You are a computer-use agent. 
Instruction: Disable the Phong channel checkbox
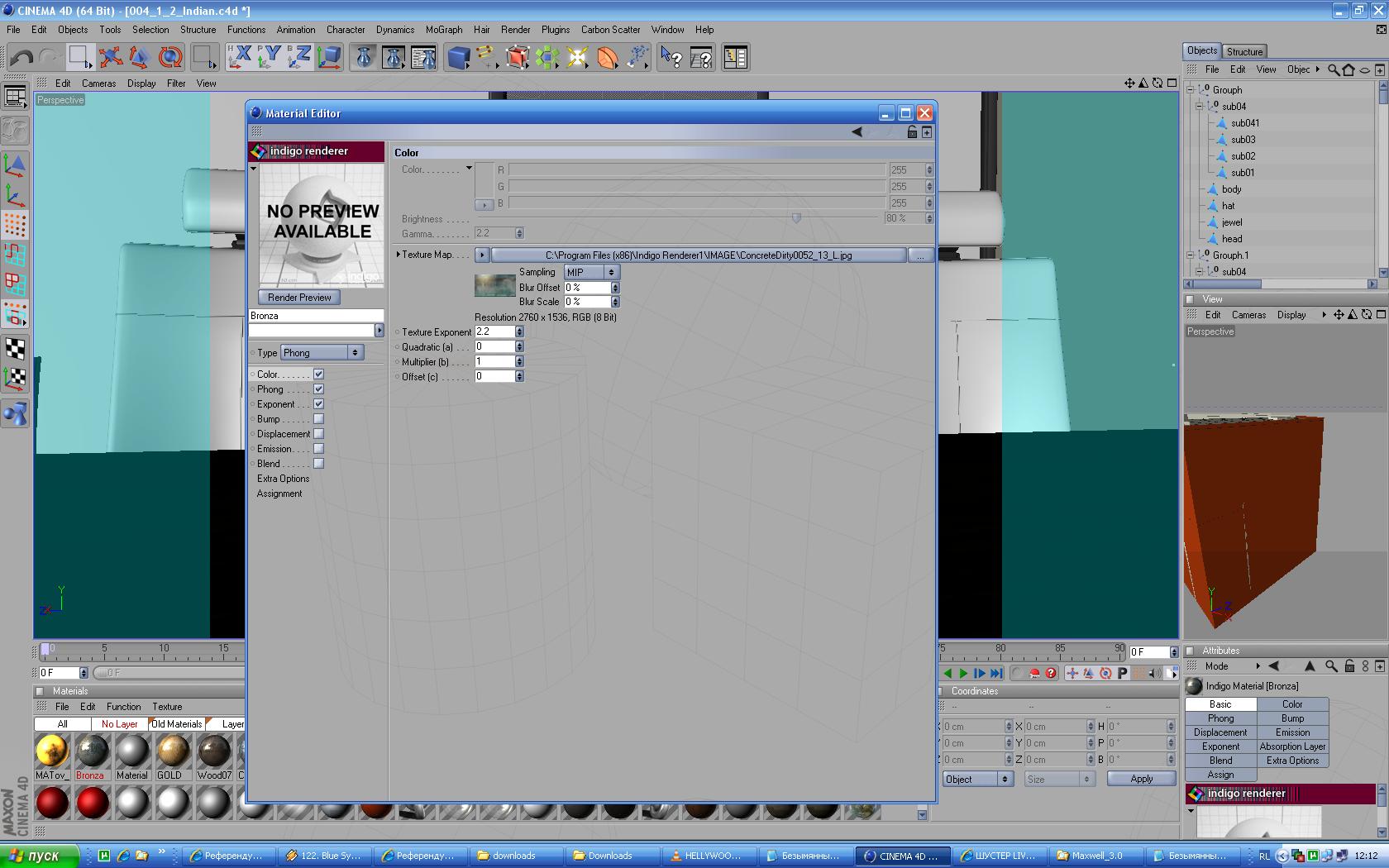click(318, 389)
